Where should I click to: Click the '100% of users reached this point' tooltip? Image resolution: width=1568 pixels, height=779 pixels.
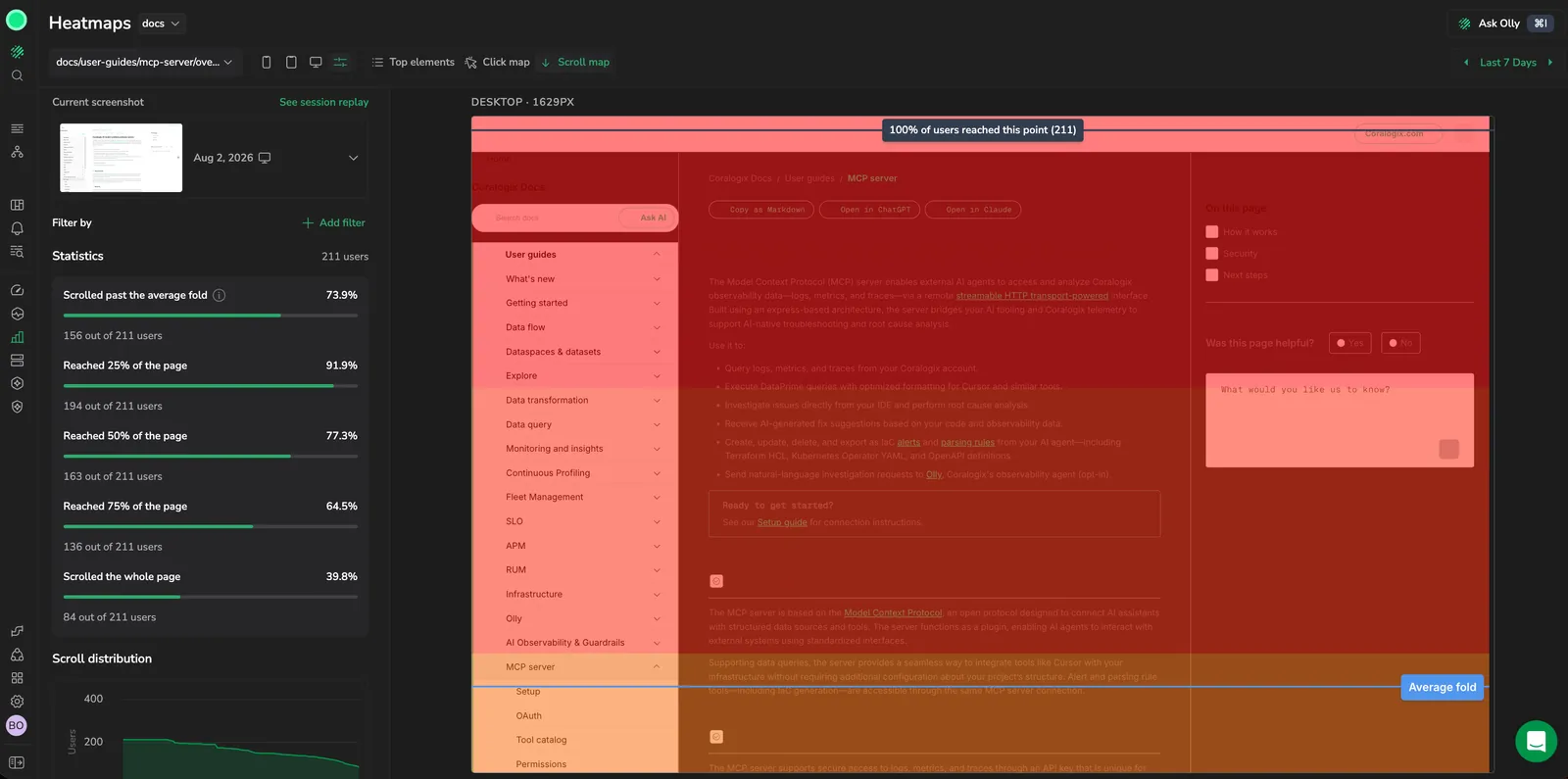point(982,129)
